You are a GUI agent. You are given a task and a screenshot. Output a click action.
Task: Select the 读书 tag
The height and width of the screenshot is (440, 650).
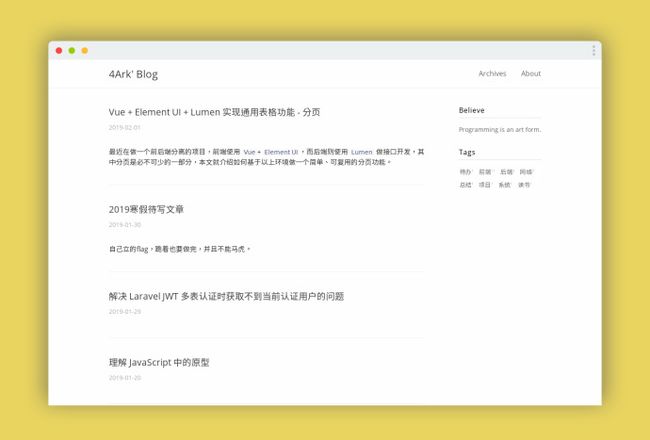point(524,185)
